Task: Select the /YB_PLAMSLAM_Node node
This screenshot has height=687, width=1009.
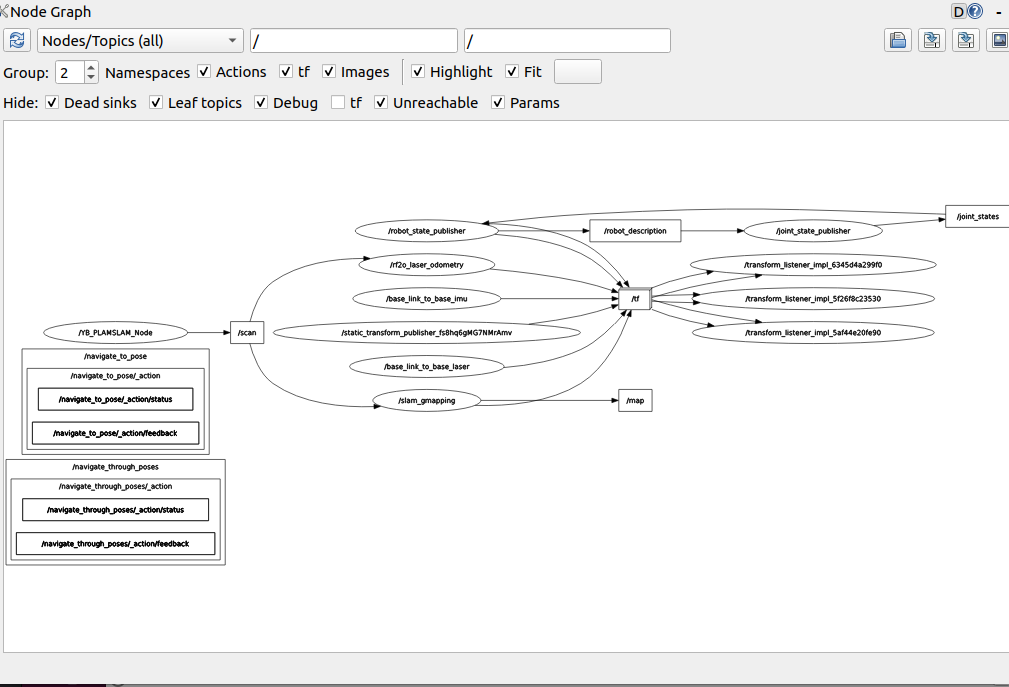Action: [115, 333]
